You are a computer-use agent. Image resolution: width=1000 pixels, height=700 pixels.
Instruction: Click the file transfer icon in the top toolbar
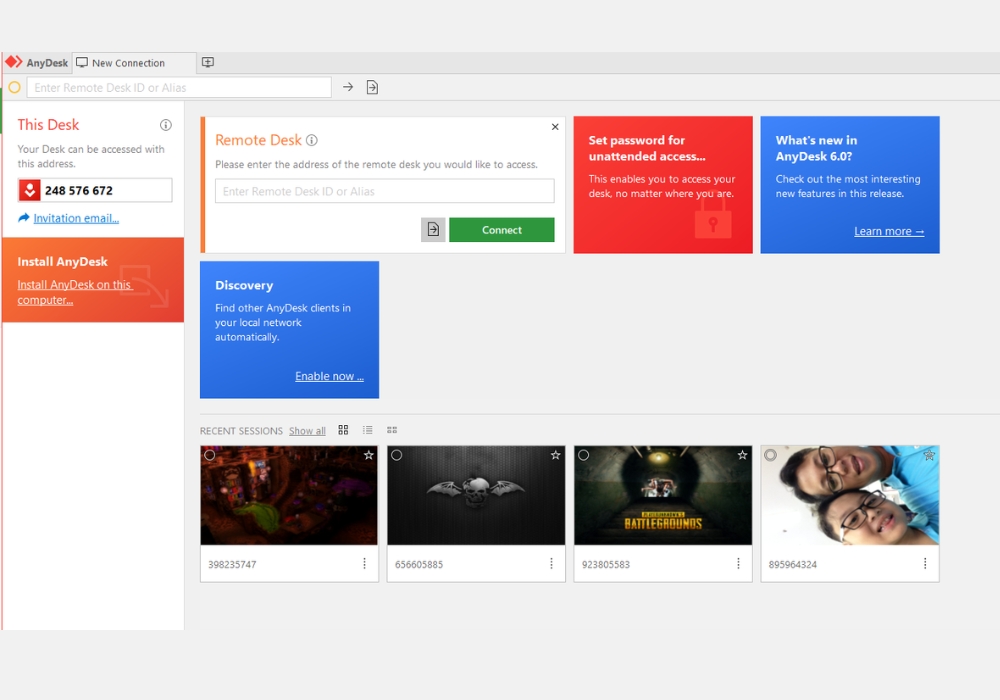(x=372, y=87)
